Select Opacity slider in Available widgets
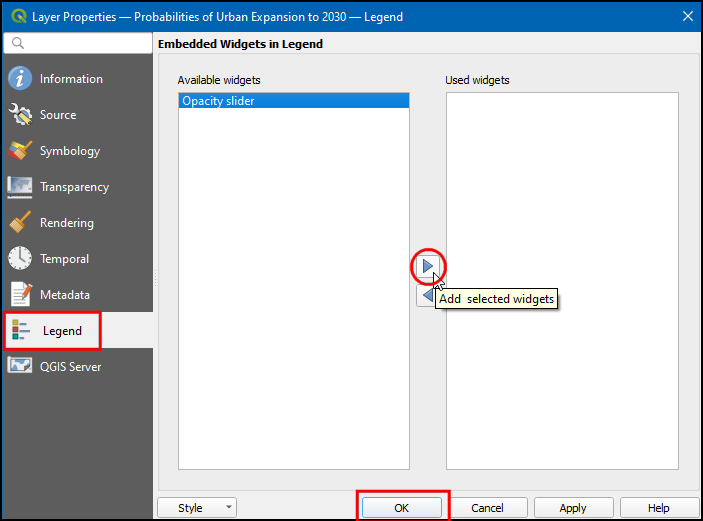Viewport: 703px width, 521px height. point(293,101)
